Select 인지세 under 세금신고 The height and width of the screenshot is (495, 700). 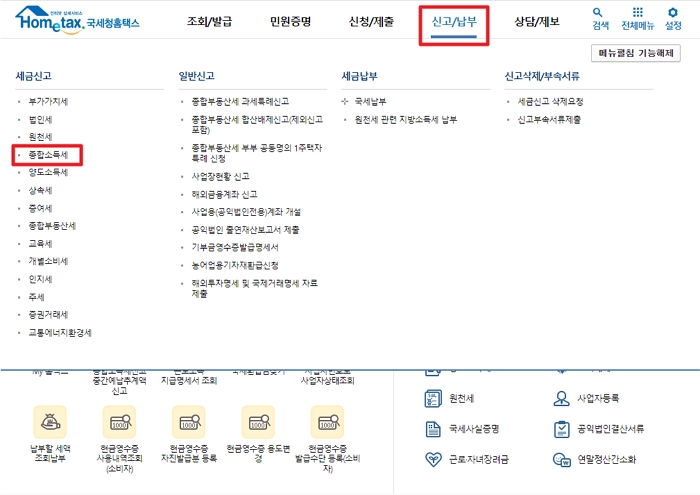tap(40, 279)
